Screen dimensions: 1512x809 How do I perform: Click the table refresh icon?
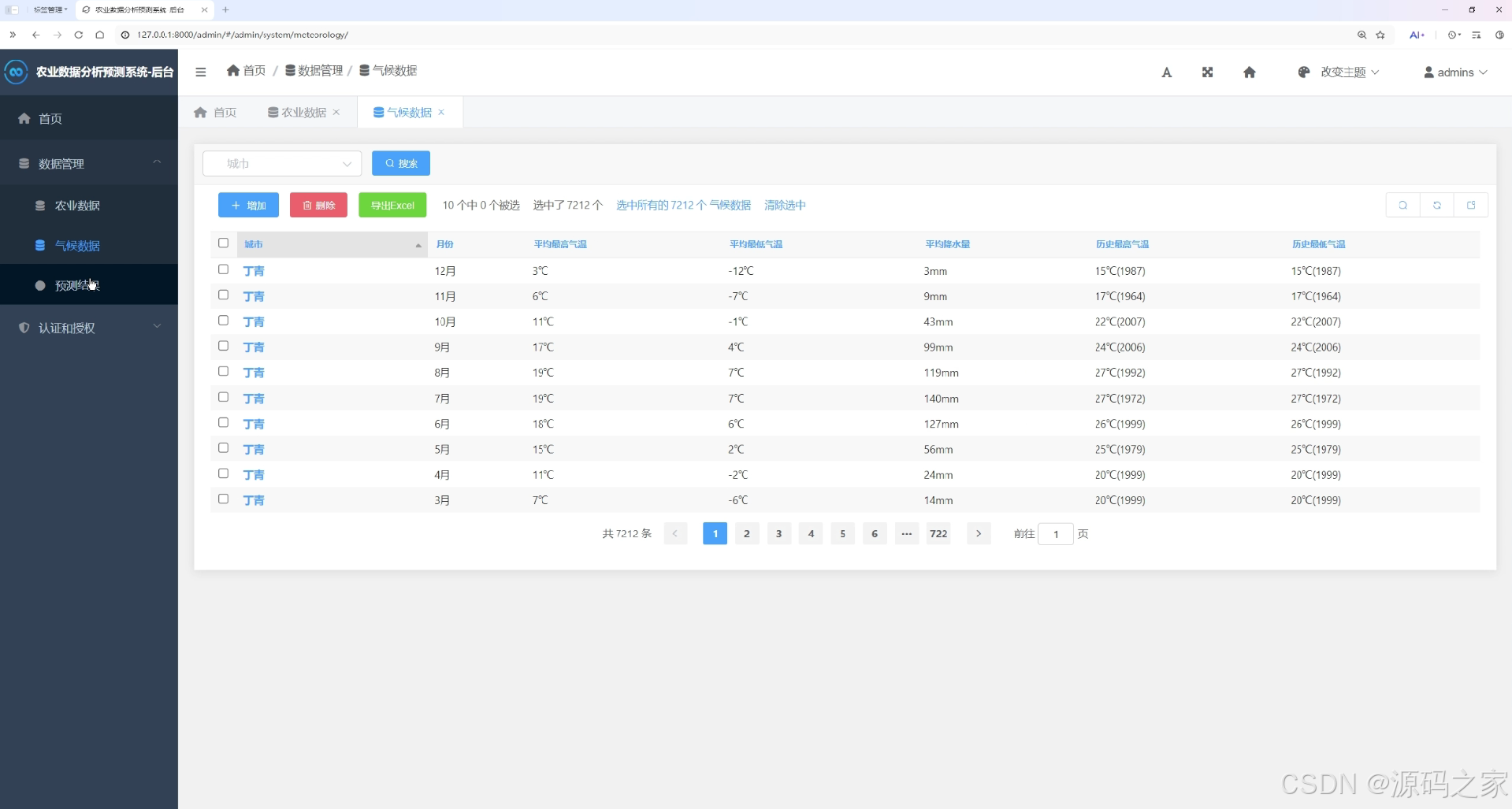[x=1437, y=205]
